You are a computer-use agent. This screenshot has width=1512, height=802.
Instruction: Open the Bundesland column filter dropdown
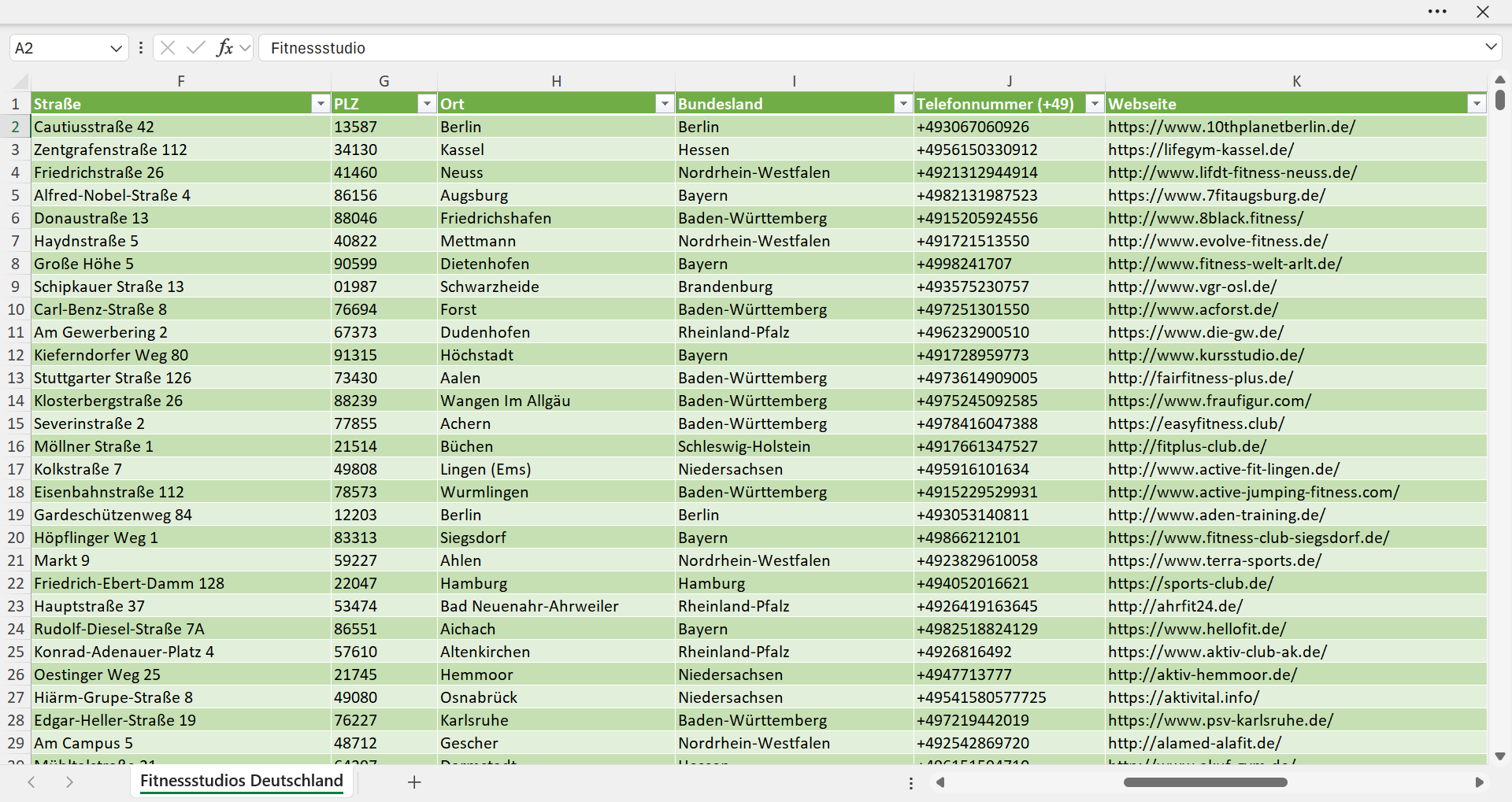click(x=902, y=104)
